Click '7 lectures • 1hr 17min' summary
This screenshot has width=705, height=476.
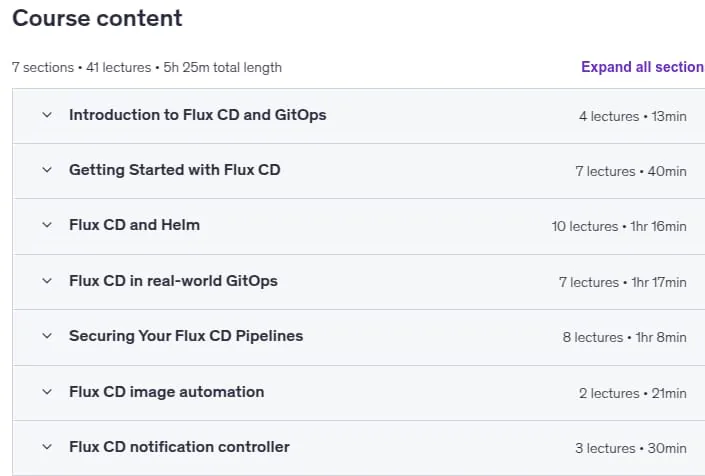click(x=623, y=282)
